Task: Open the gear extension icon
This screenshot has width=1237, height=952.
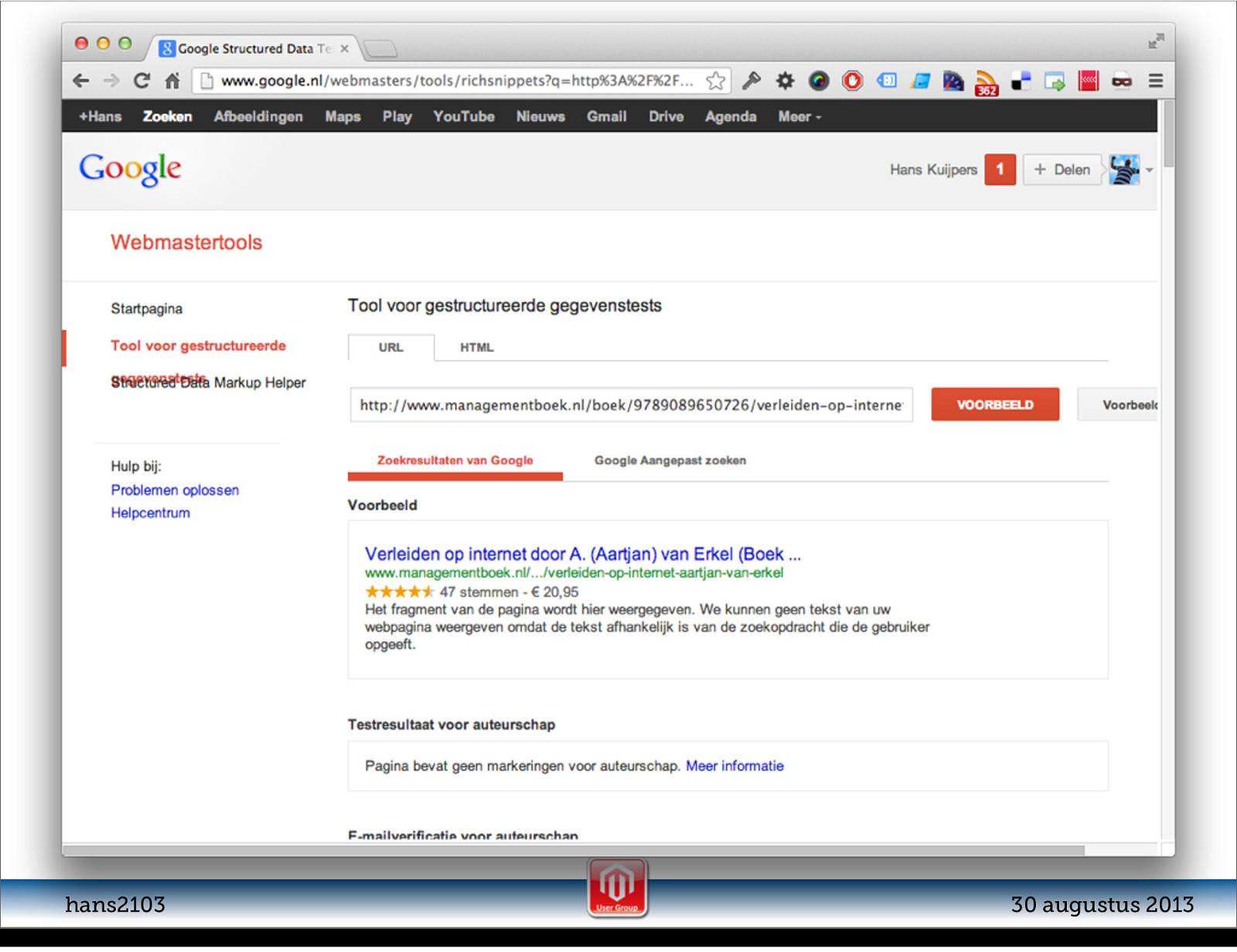Action: click(785, 80)
